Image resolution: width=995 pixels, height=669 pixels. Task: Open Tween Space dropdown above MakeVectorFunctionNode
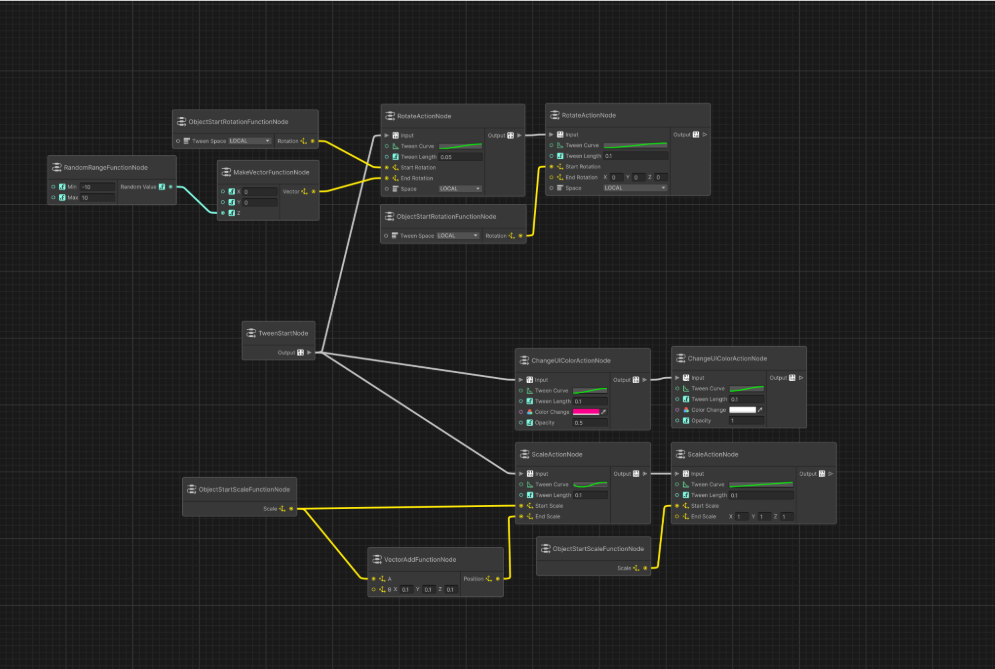click(x=249, y=141)
